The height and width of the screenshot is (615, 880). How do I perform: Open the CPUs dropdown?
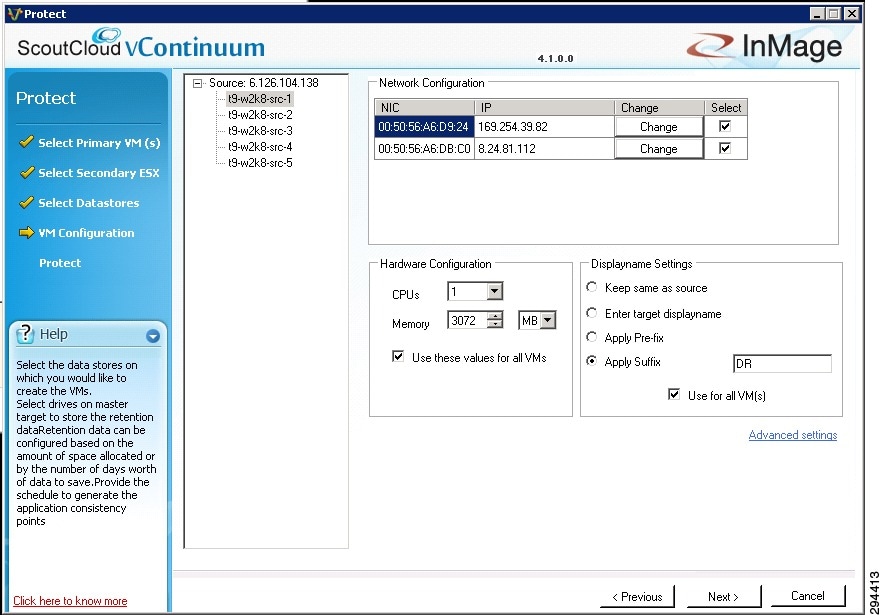tap(494, 291)
